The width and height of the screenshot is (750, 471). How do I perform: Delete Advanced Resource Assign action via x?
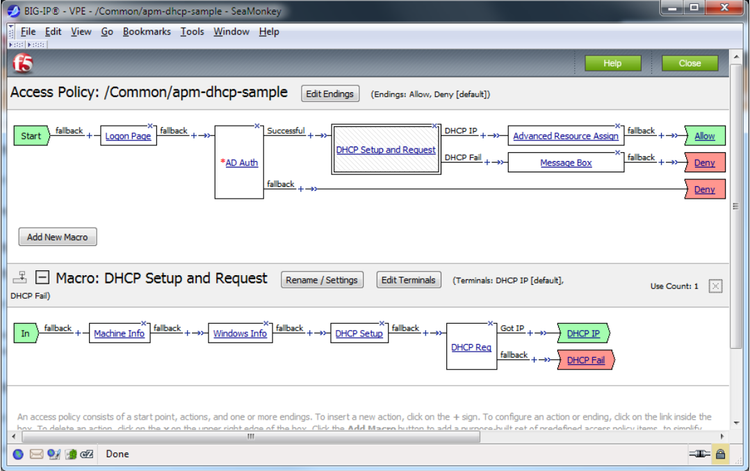618,126
